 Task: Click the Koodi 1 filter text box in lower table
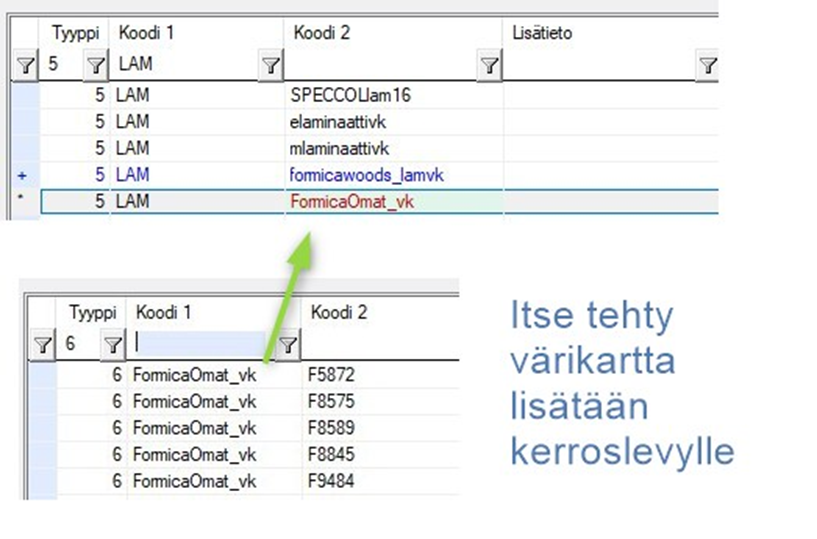tap(200, 345)
